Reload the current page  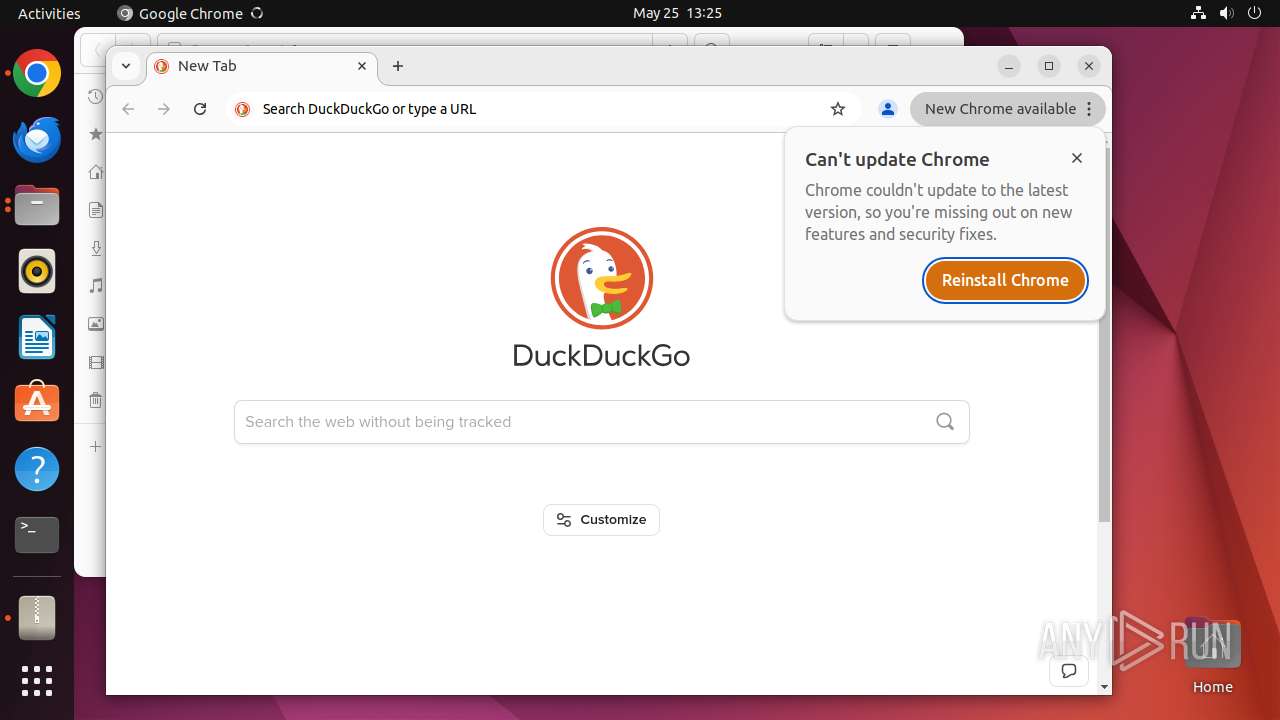pos(200,109)
